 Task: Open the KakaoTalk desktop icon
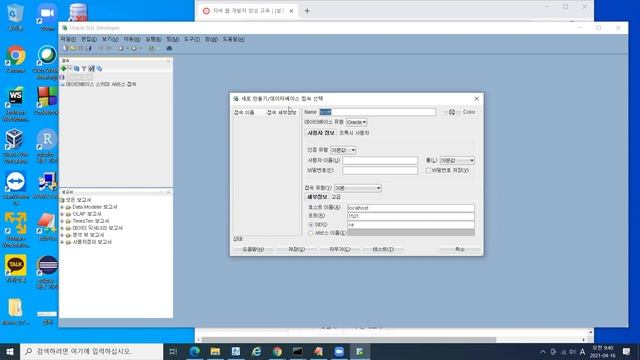coord(16,269)
